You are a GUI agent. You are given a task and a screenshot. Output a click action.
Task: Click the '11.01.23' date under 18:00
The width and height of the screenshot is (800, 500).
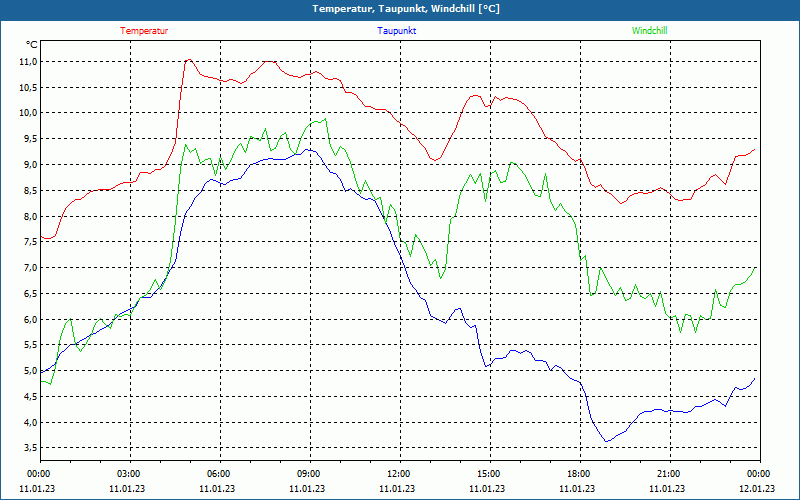[x=577, y=488]
